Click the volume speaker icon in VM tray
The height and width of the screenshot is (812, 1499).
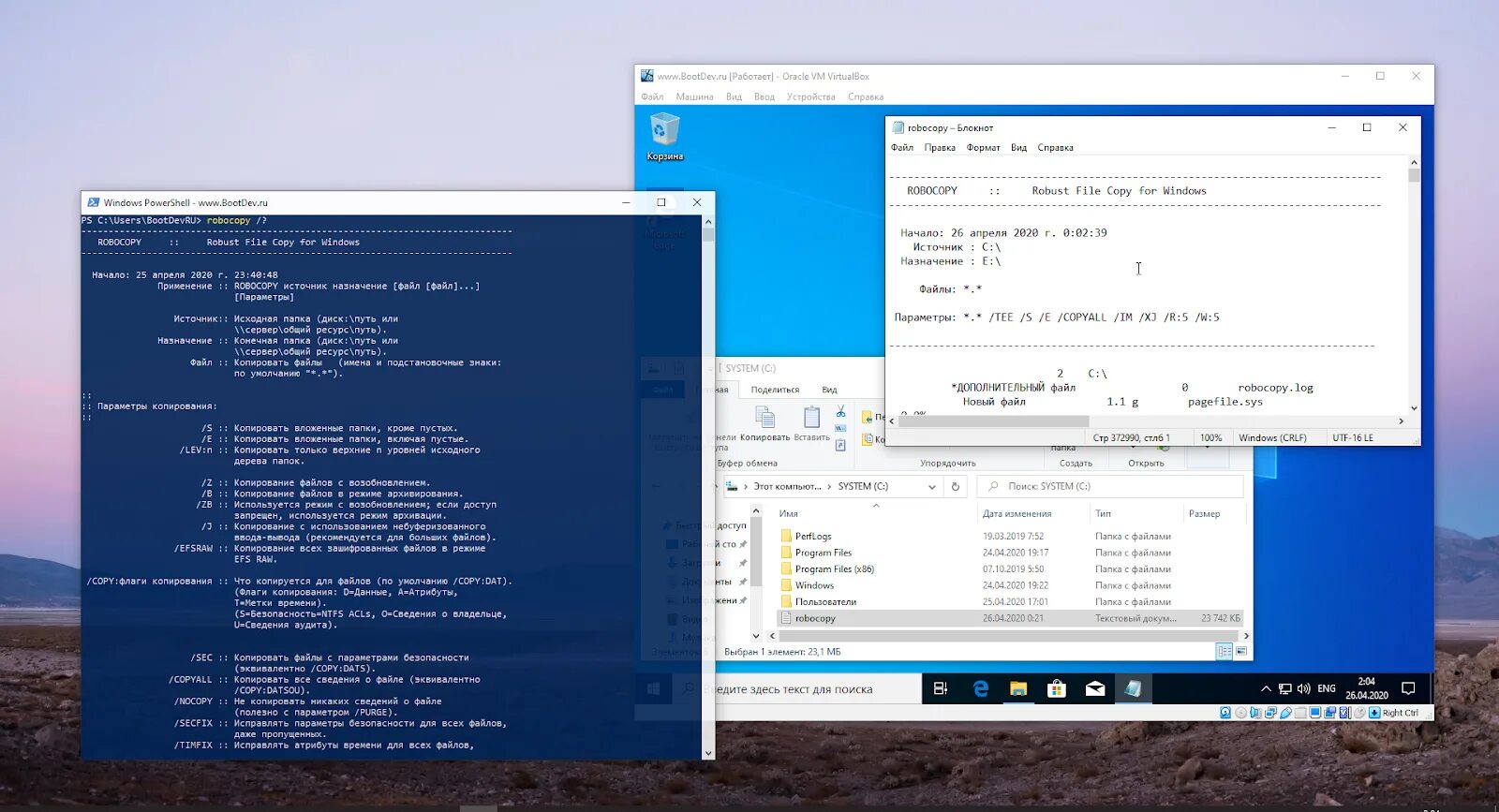pos(1303,689)
